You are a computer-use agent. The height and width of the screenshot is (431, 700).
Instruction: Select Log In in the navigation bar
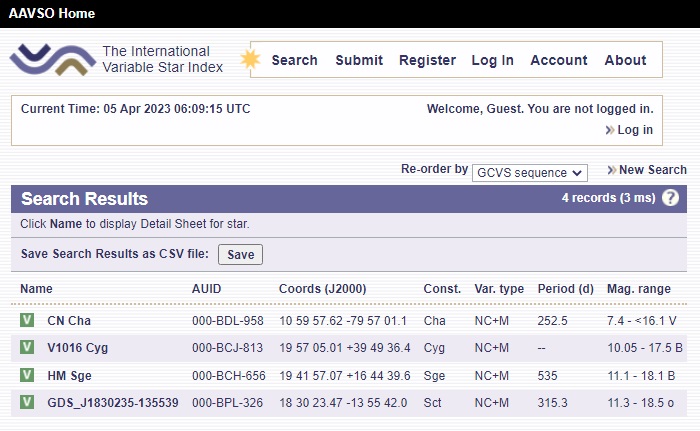point(492,60)
